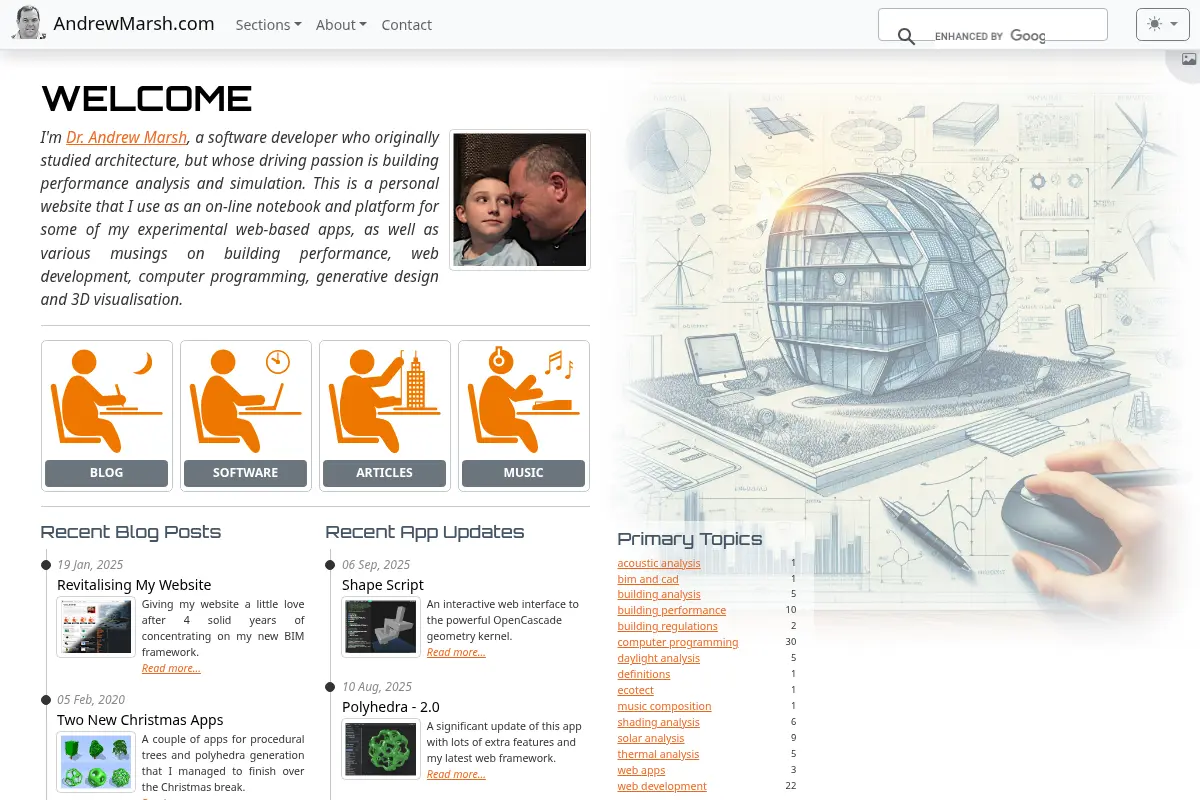Open the BLOG section button
The height and width of the screenshot is (800, 1200).
[107, 473]
